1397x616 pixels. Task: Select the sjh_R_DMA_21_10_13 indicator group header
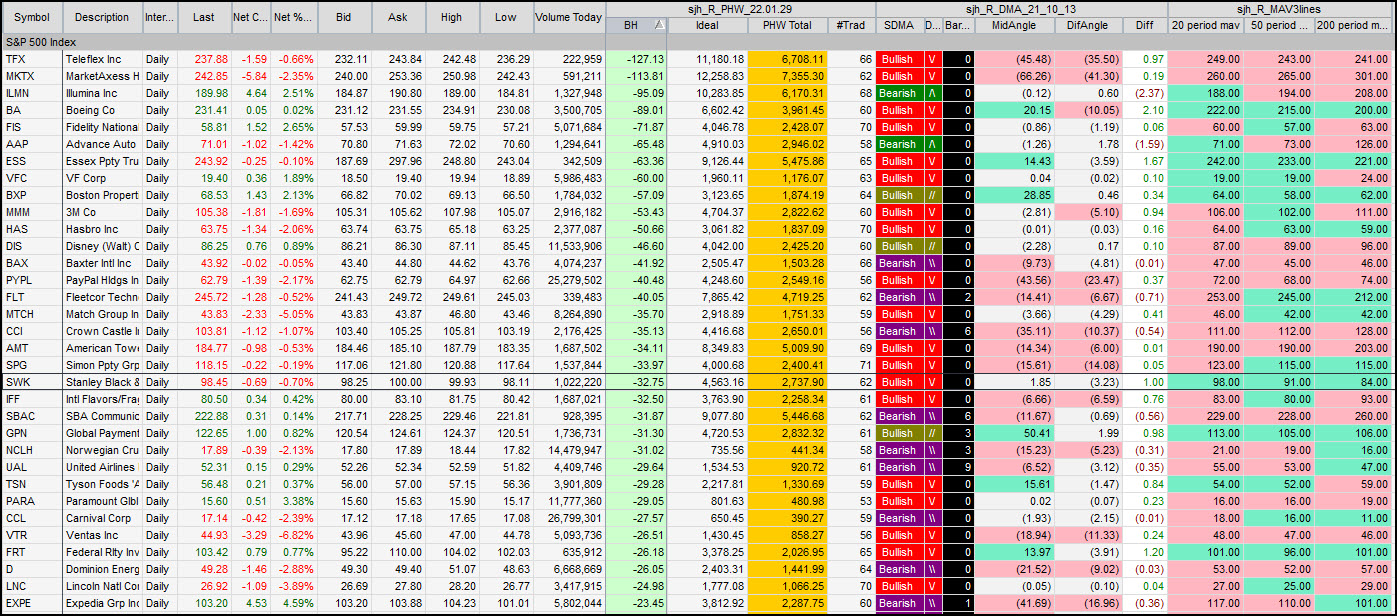1021,9
